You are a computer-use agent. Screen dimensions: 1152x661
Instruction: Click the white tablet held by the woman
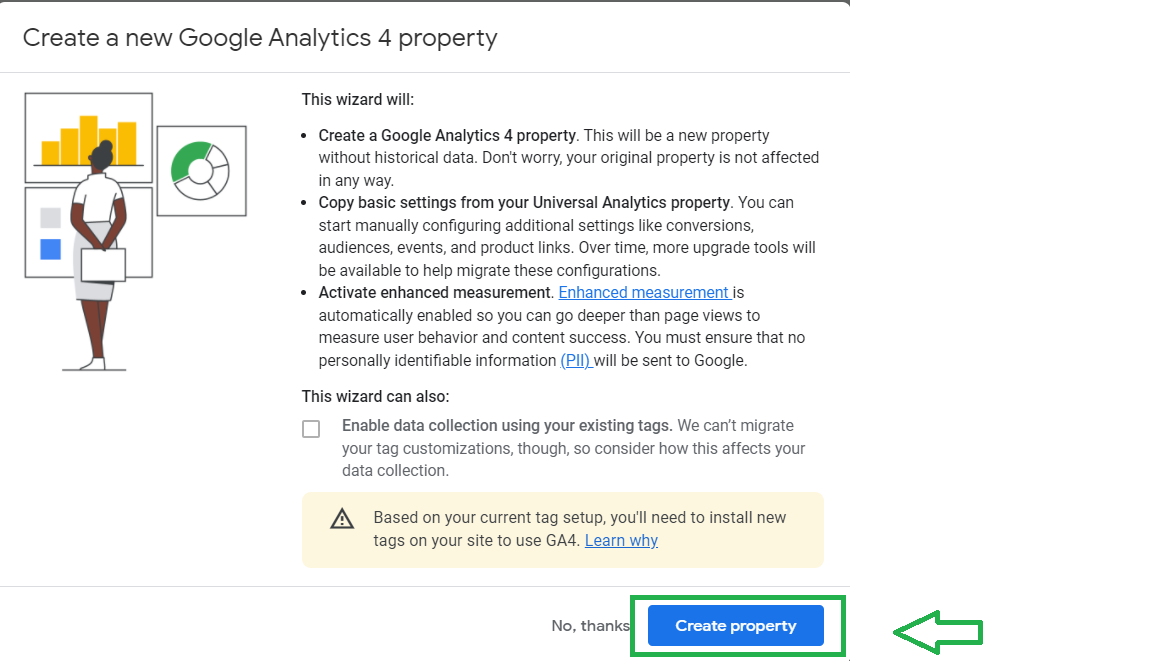pos(103,265)
